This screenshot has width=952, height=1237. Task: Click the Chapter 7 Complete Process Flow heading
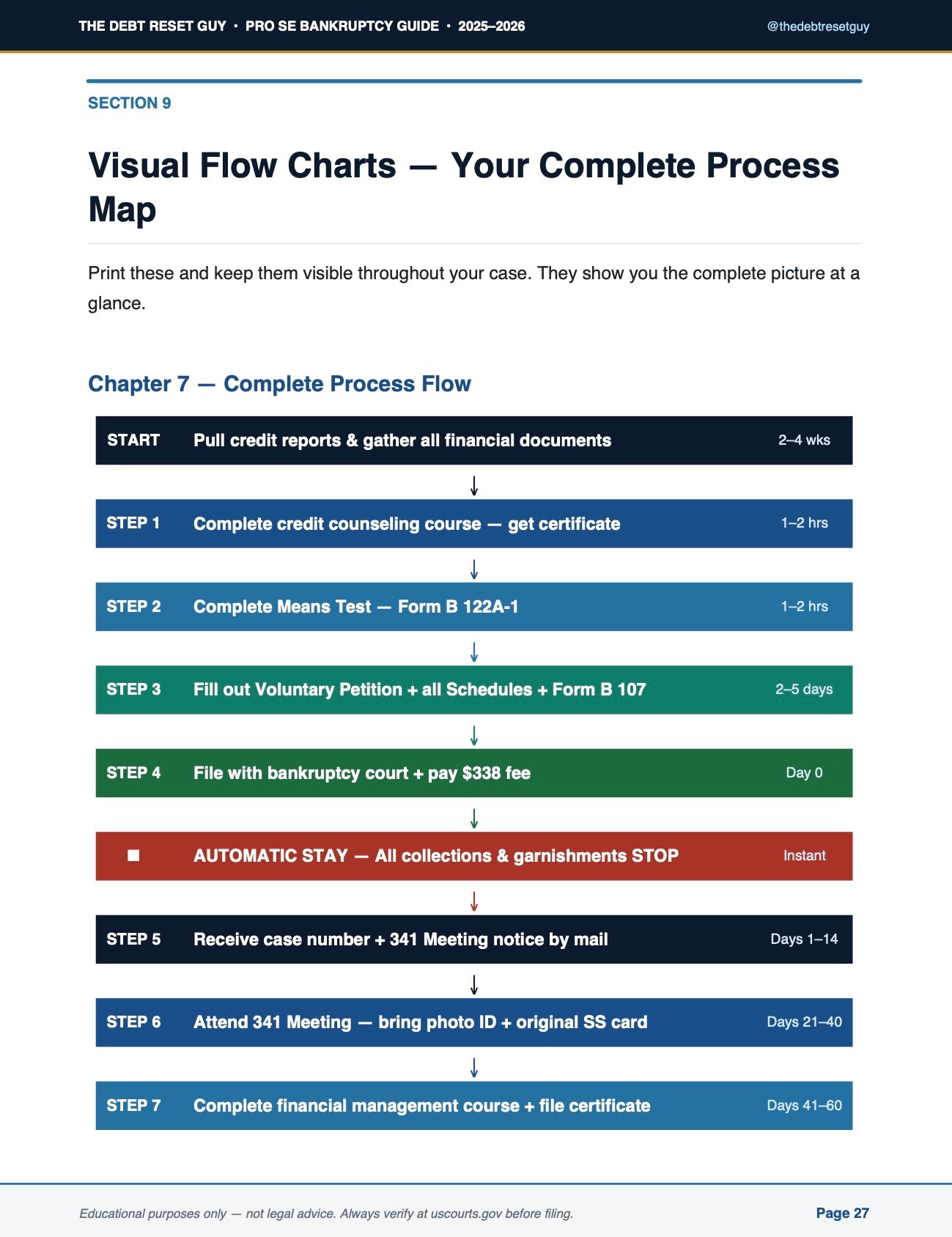279,384
